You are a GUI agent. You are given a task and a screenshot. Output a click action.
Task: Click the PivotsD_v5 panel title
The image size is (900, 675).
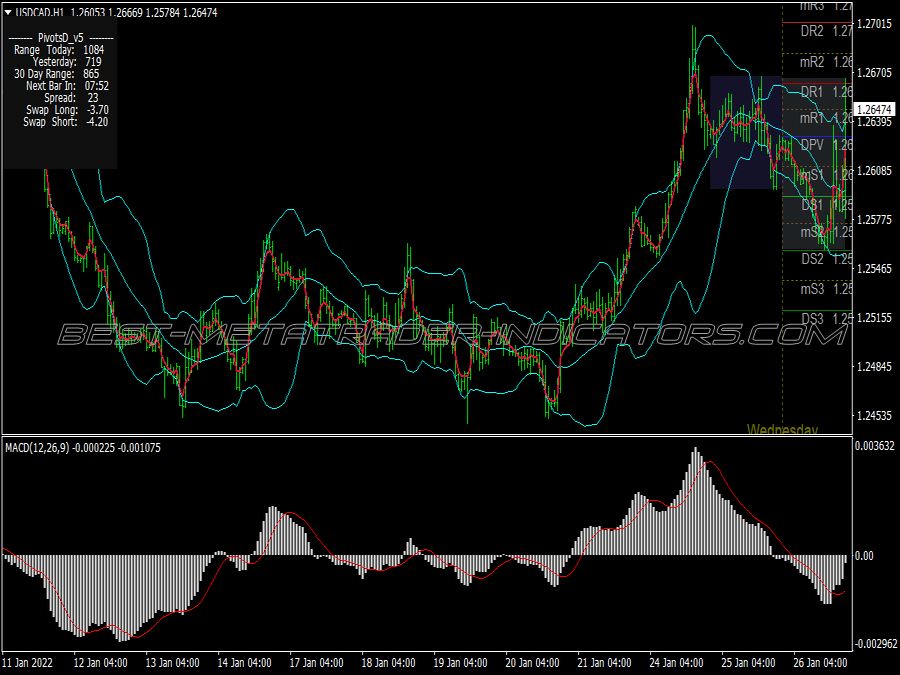[60, 38]
